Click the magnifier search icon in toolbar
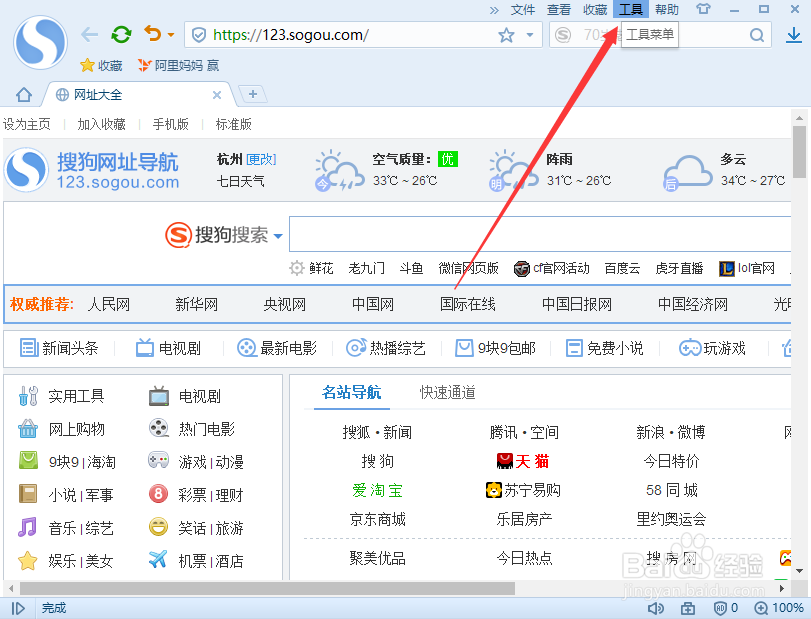This screenshot has height=619, width=811. pyautogui.click(x=757, y=35)
